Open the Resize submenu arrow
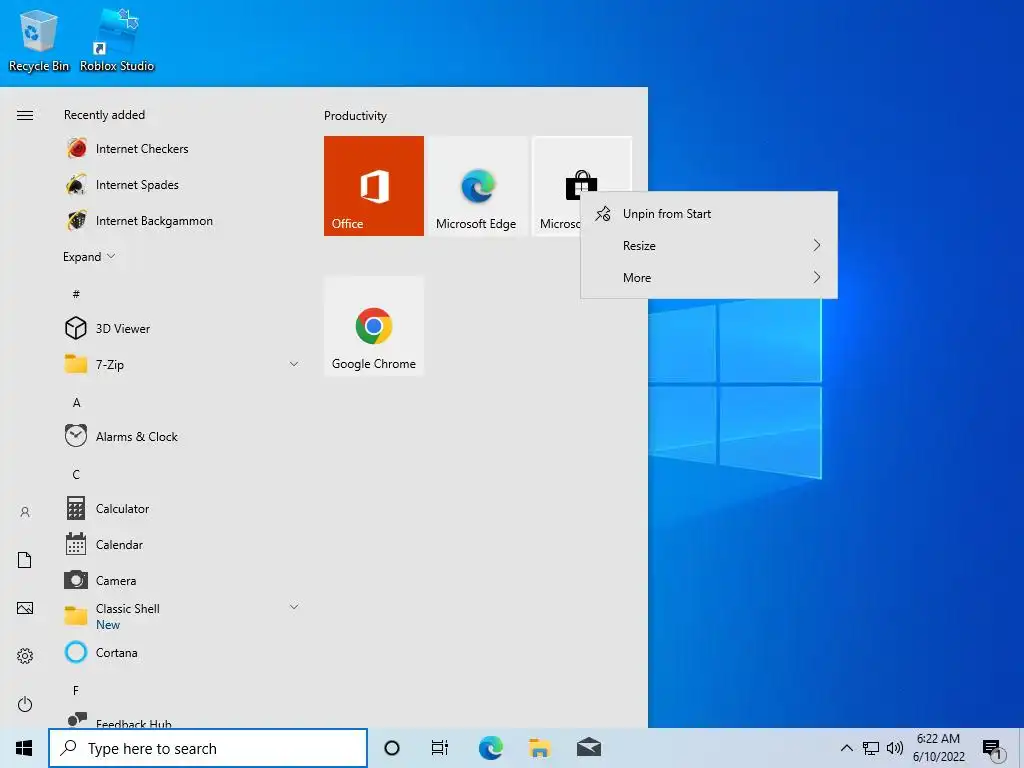 pos(816,245)
